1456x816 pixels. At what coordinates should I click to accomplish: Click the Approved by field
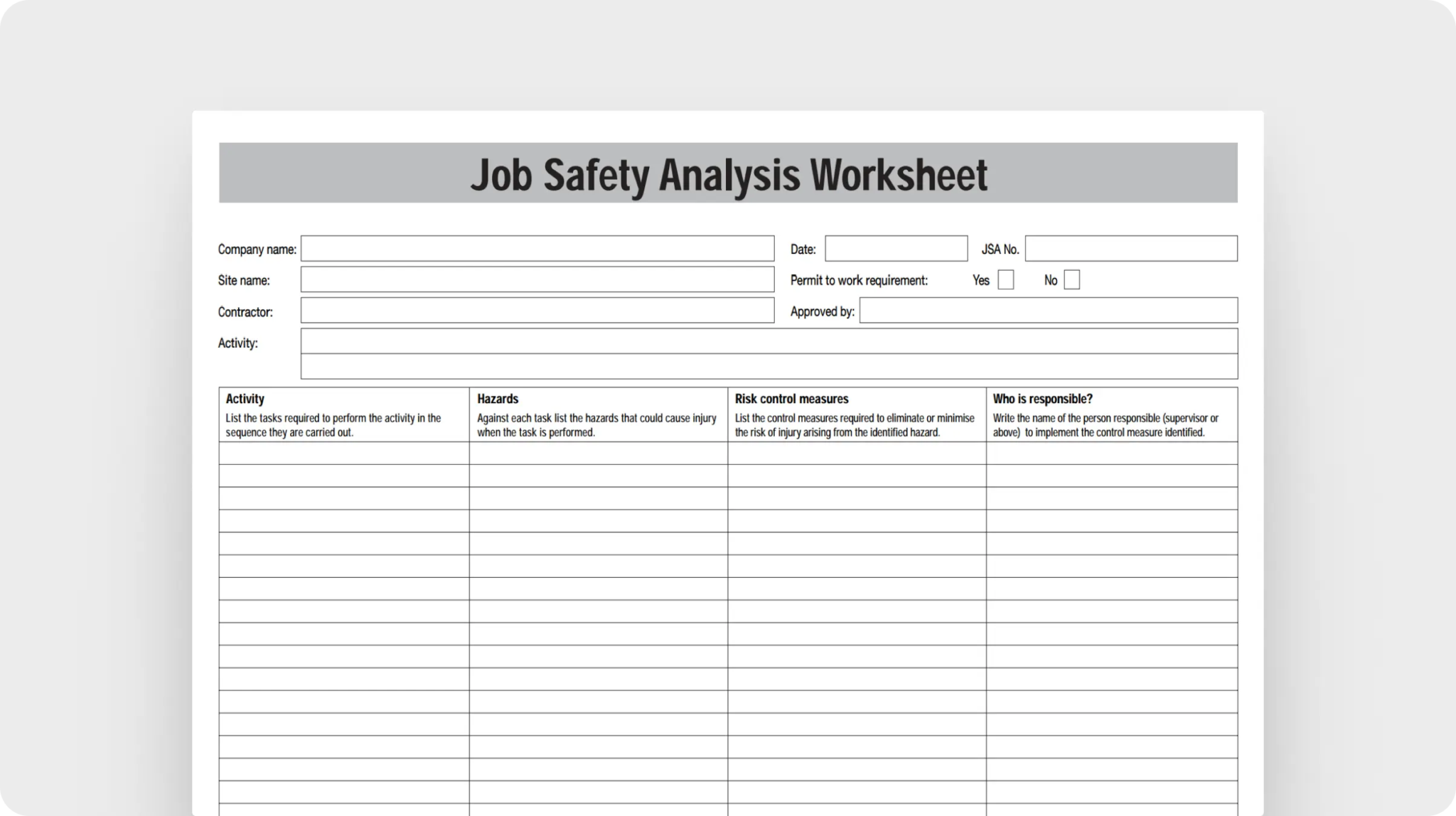(1049, 311)
